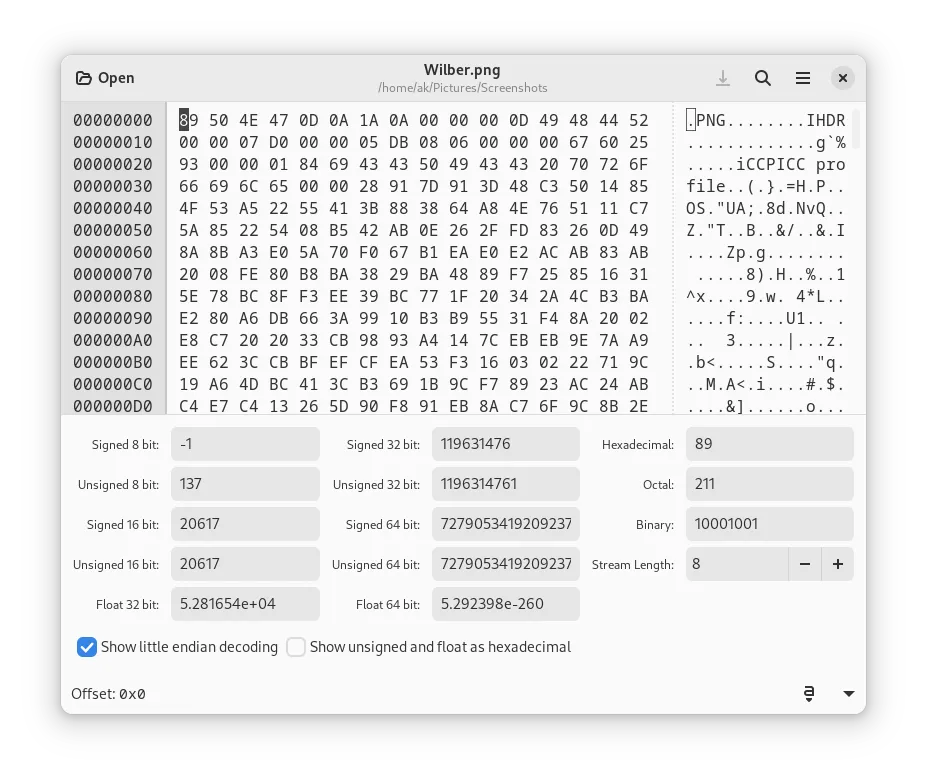Screen dimensions: 927x781
Task: Decrease the Stream Length with minus button
Action: [804, 564]
